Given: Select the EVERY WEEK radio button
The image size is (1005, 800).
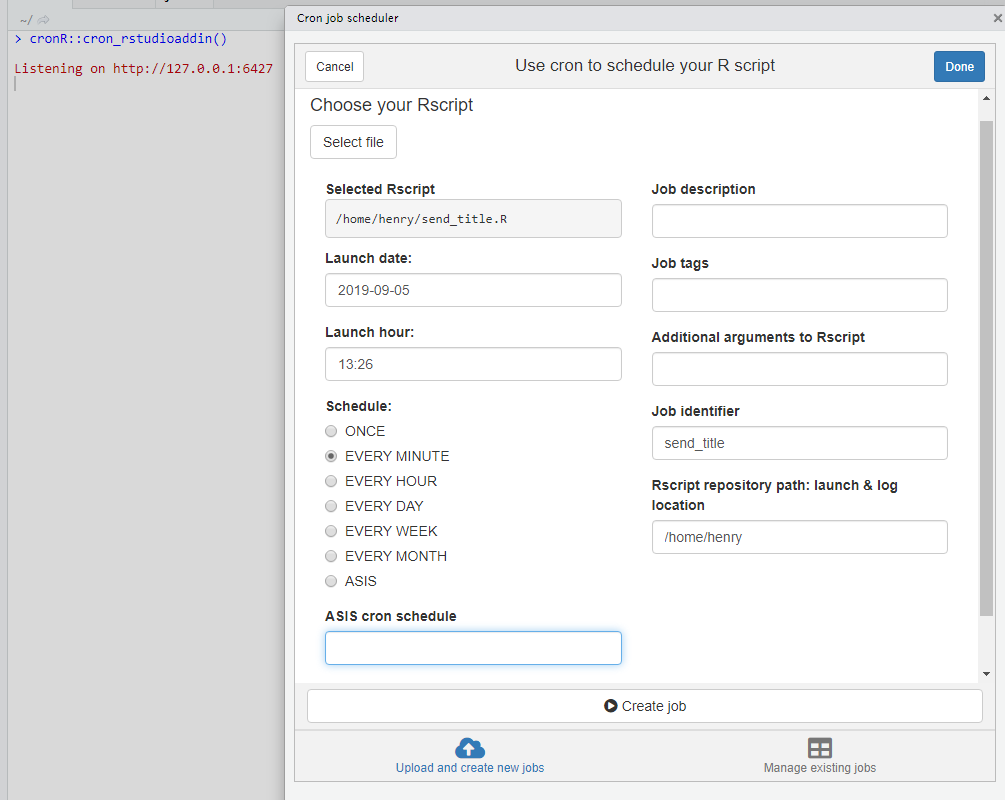Looking at the screenshot, I should point(331,531).
